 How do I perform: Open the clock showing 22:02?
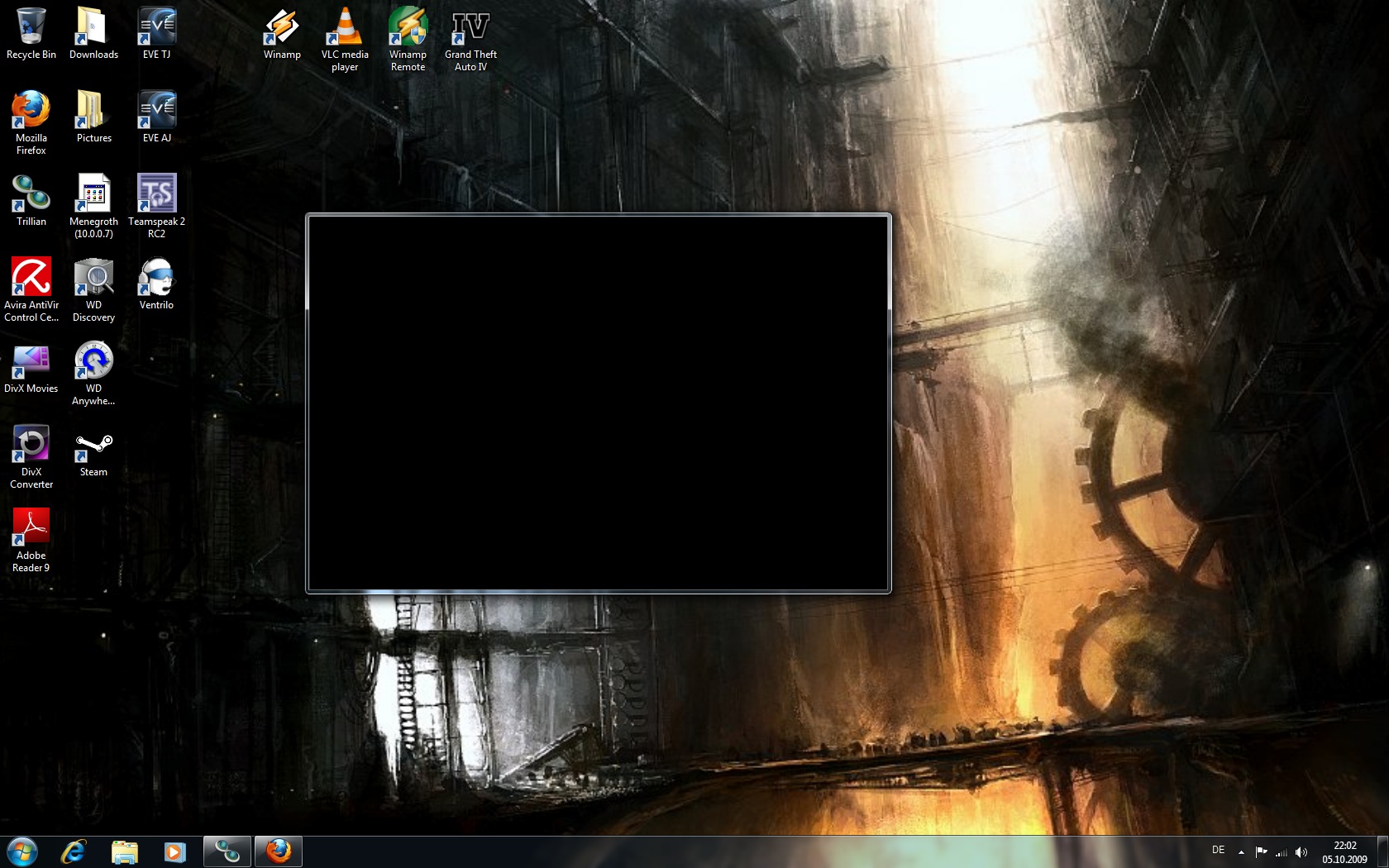(x=1344, y=852)
